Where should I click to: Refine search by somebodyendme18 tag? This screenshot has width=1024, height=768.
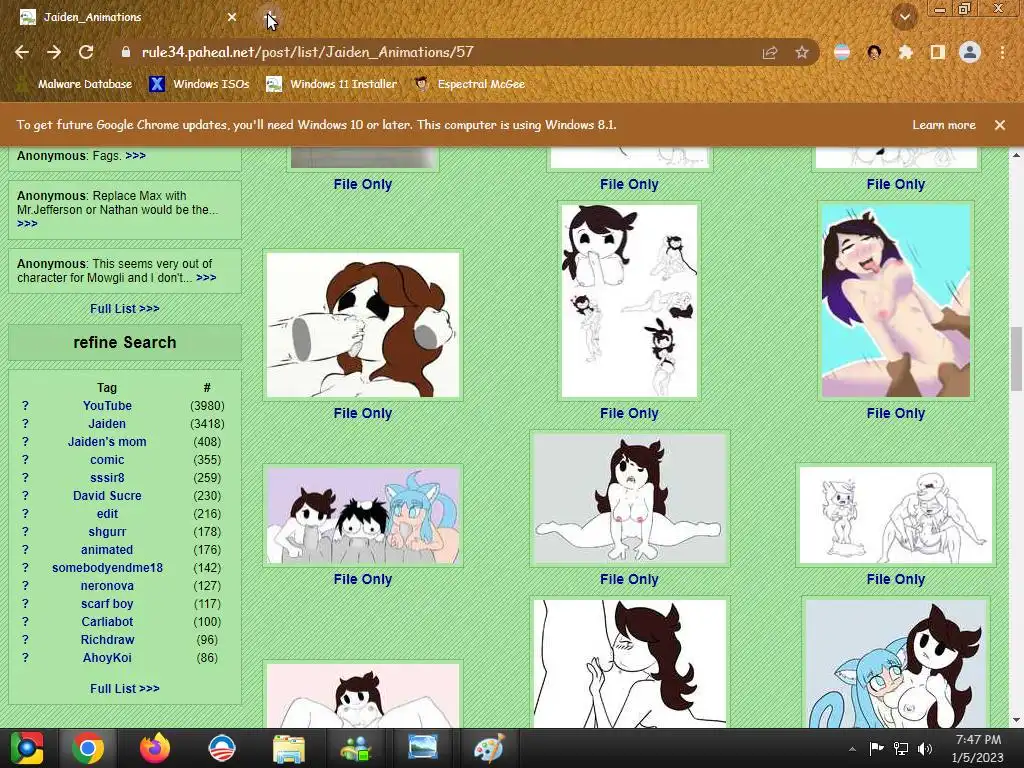[x=107, y=568]
